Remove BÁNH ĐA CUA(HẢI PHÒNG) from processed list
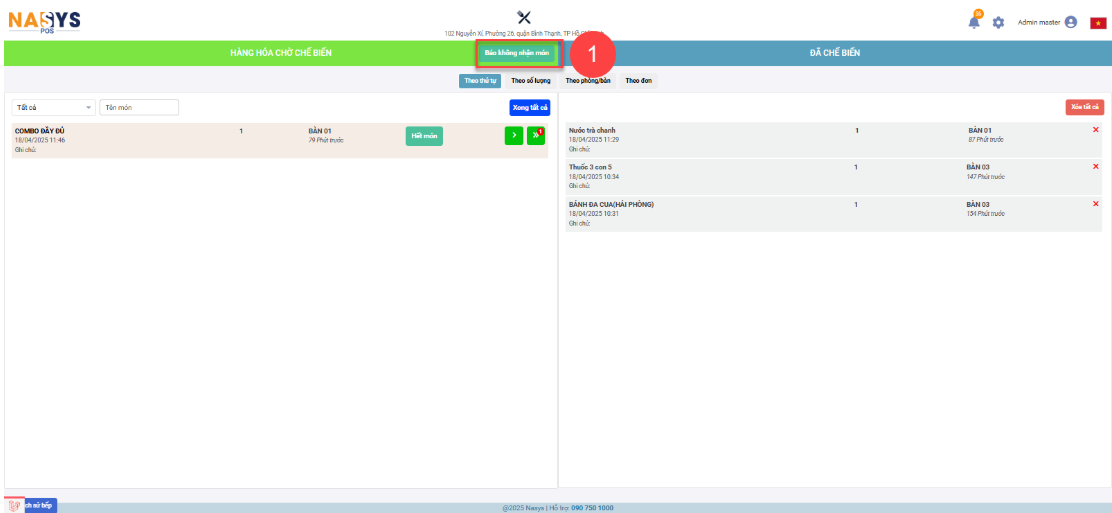The width and height of the screenshot is (1112, 513). [x=1096, y=204]
